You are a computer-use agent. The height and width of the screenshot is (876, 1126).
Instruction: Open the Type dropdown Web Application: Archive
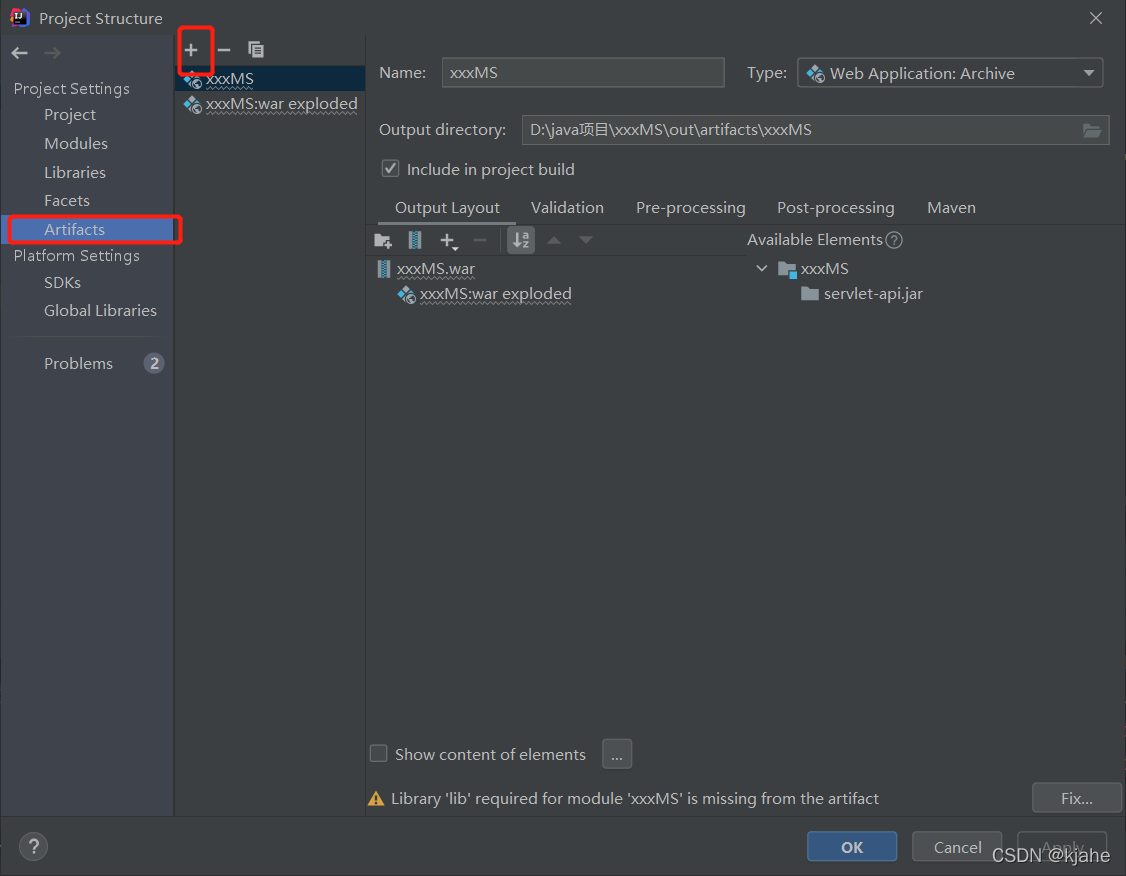click(x=950, y=73)
